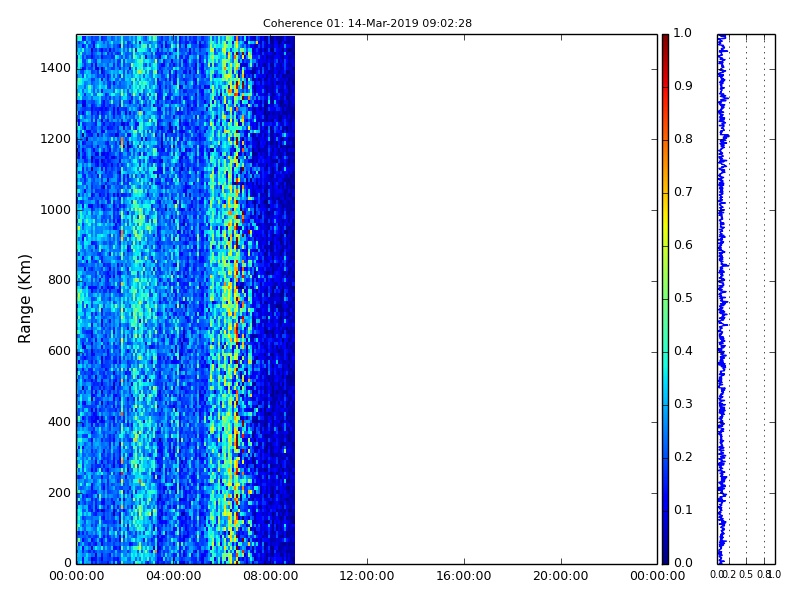Click the colorbar 0.2 label

(683, 457)
